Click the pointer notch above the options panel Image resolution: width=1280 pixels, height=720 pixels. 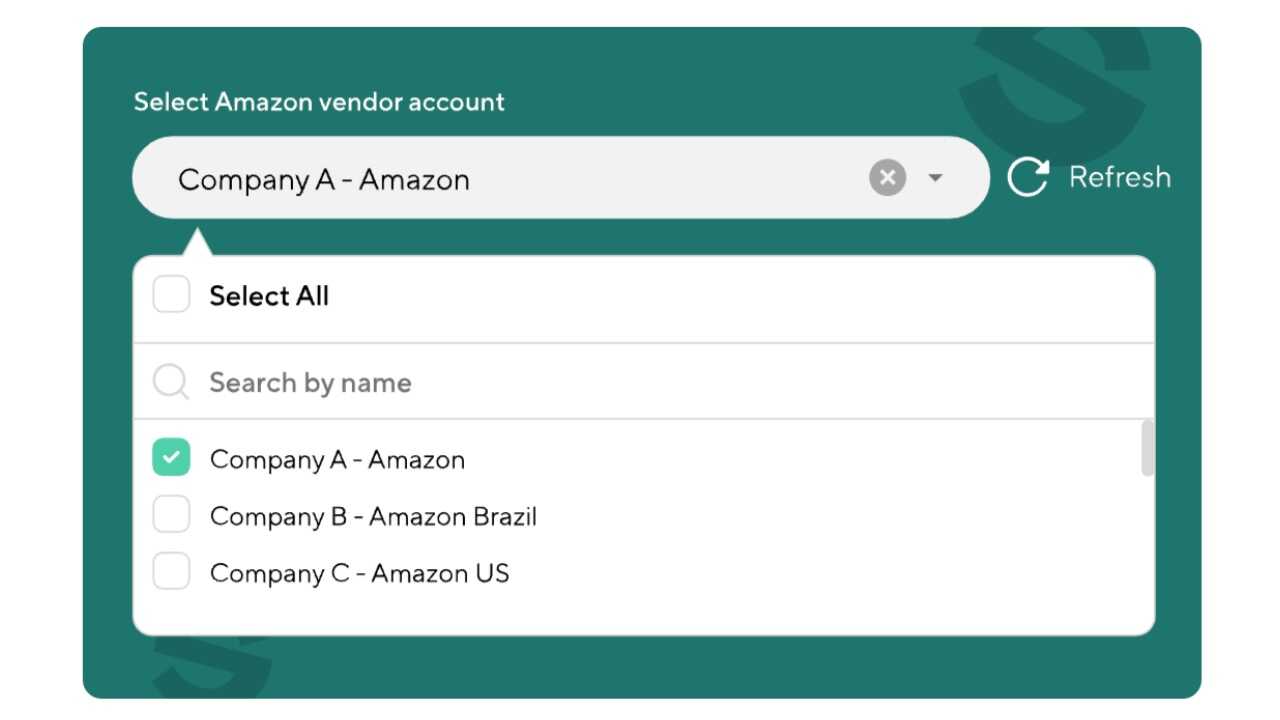pos(197,243)
